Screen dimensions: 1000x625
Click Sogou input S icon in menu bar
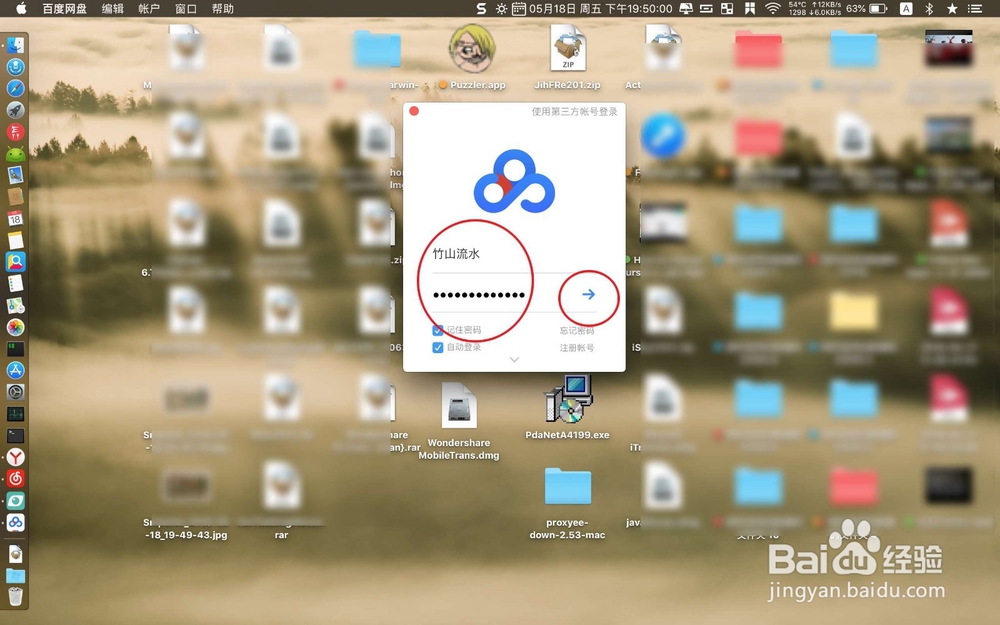pos(481,9)
